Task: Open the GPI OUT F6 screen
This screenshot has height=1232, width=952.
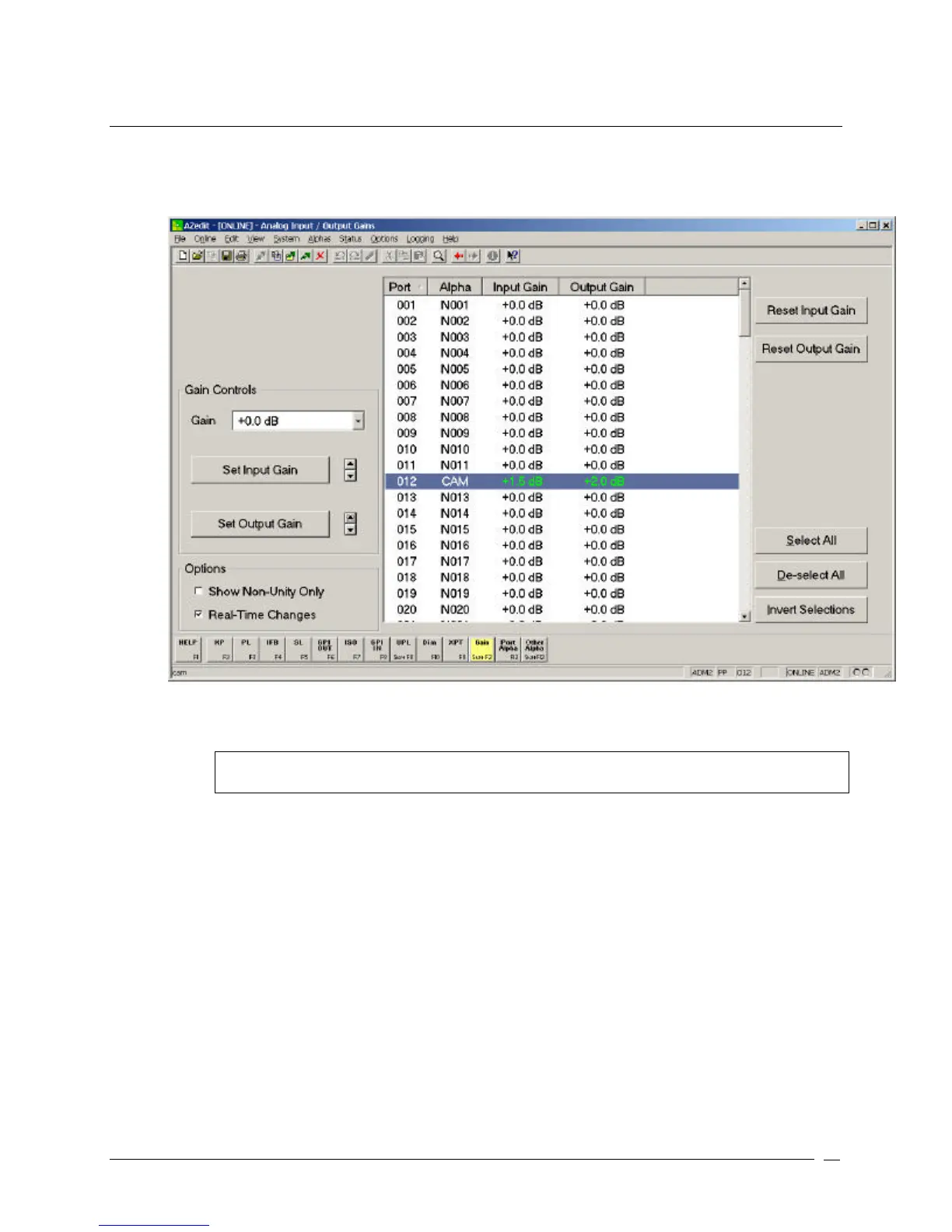Action: tap(325, 649)
